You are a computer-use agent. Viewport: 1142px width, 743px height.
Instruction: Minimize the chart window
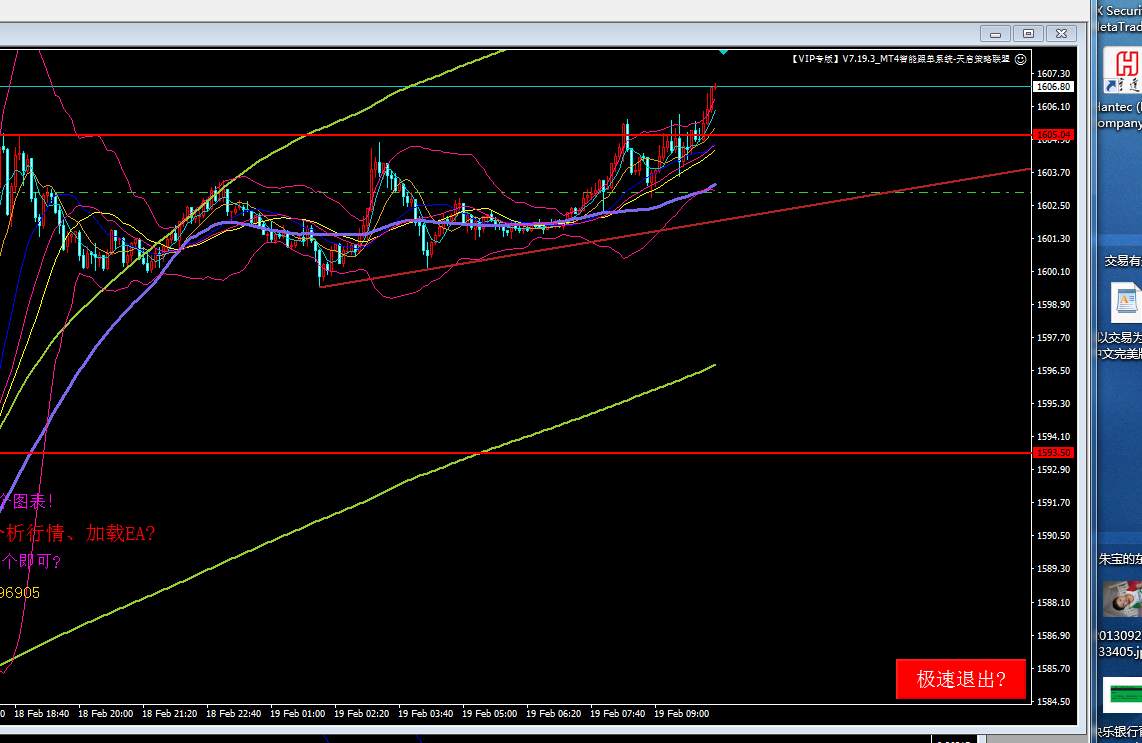(995, 34)
